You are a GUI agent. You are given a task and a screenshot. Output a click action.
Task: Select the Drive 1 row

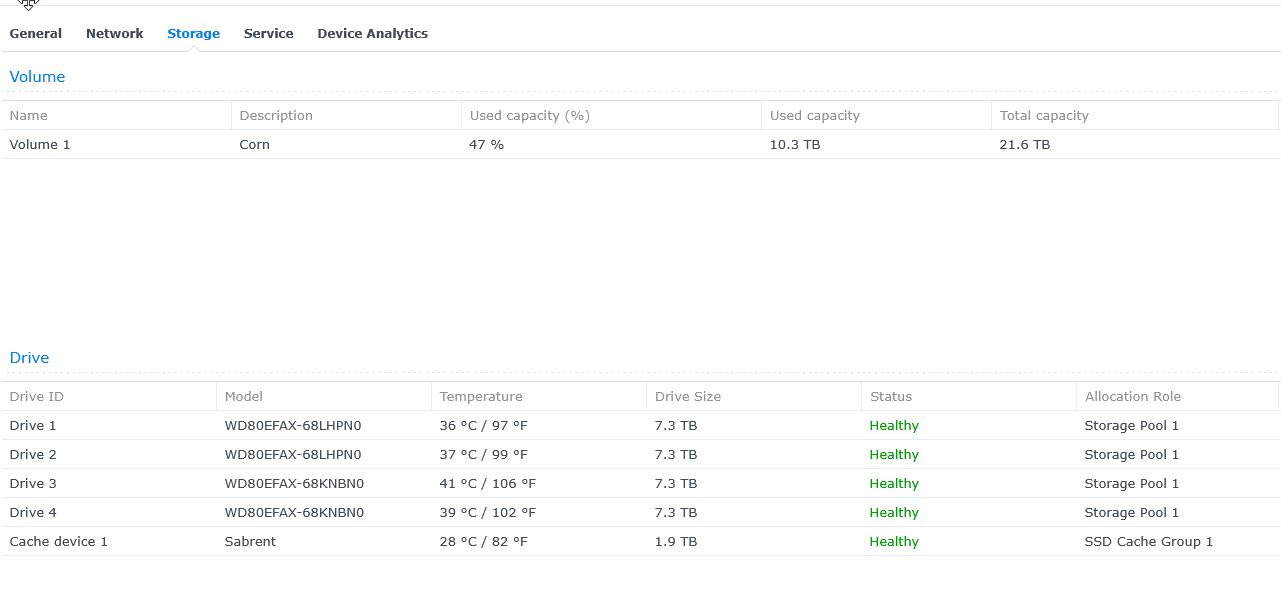[33, 426]
